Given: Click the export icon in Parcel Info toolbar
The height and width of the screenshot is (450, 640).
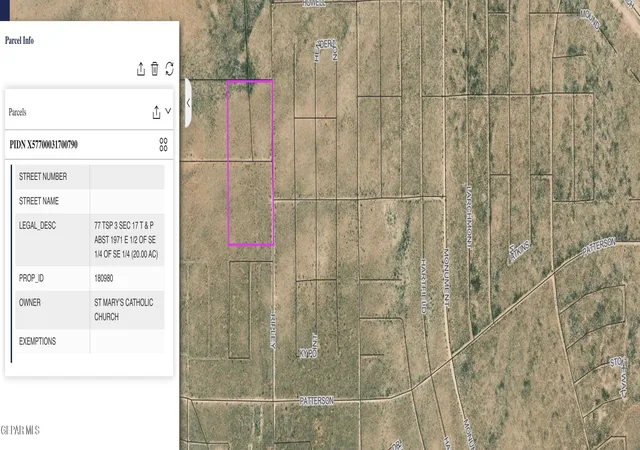Looking at the screenshot, I should point(141,69).
